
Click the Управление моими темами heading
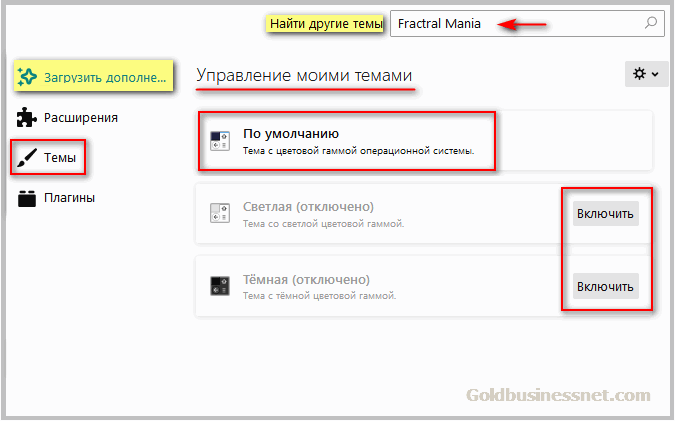point(304,75)
